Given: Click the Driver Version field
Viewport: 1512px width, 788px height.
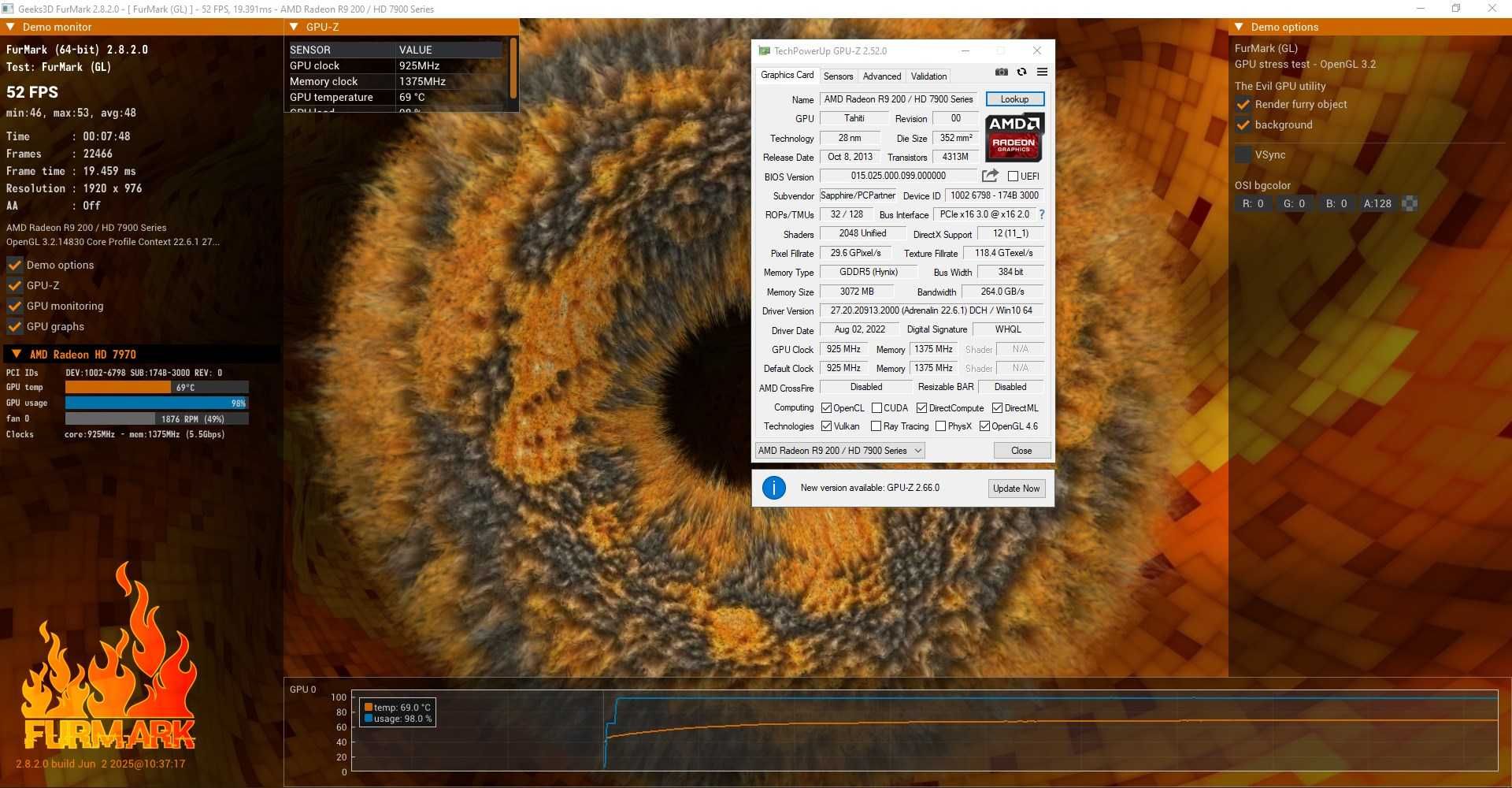Looking at the screenshot, I should [x=932, y=310].
